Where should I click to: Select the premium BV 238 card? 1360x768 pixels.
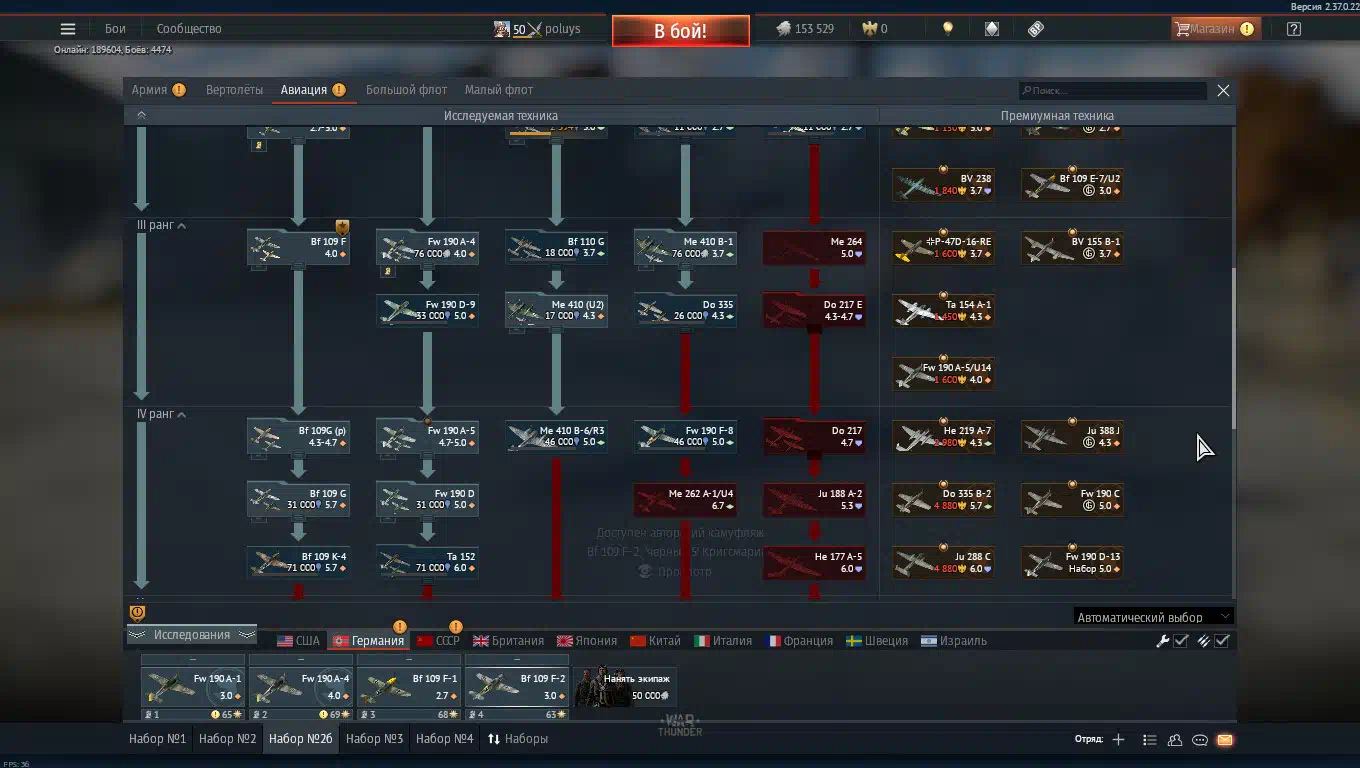tap(943, 185)
